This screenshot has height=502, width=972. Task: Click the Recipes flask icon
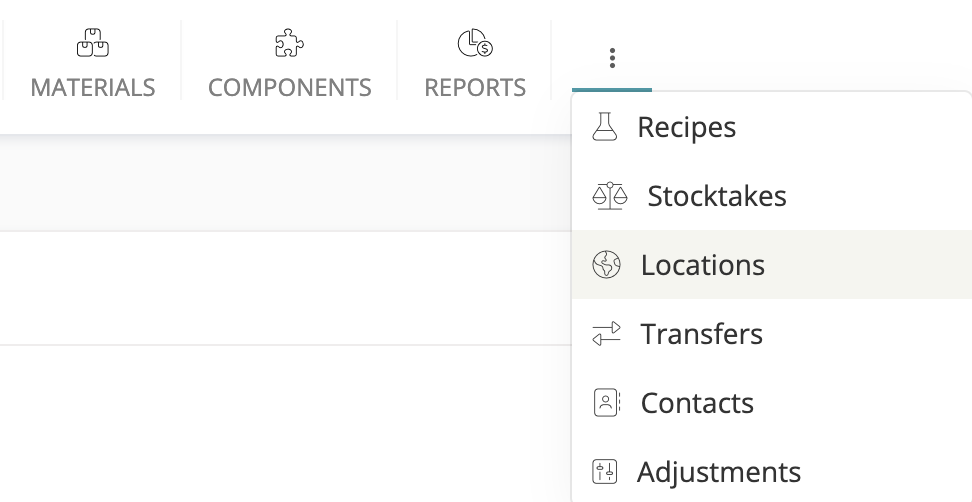point(605,127)
